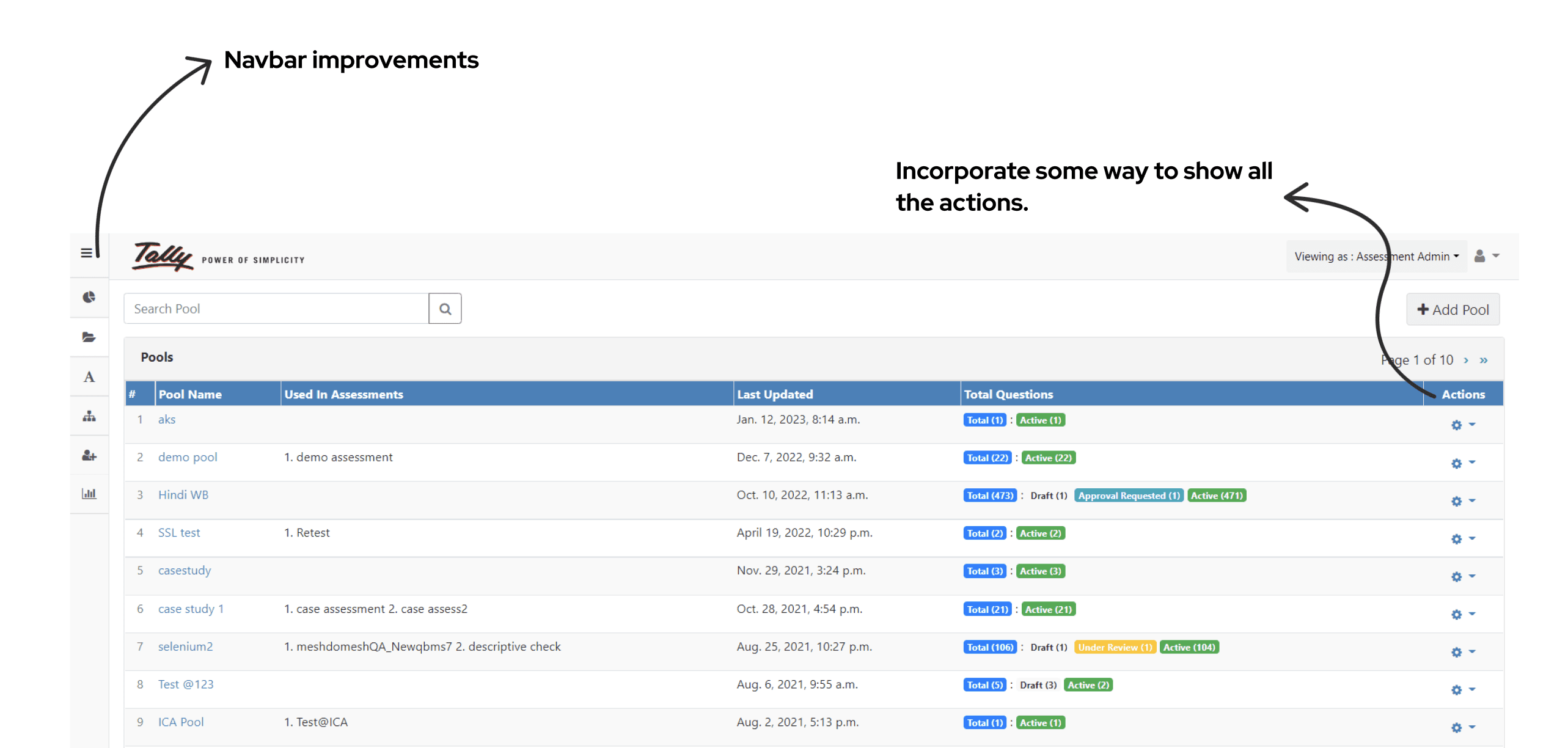Click inside the Search Pool field
The width and height of the screenshot is (1568, 748).
click(x=276, y=309)
